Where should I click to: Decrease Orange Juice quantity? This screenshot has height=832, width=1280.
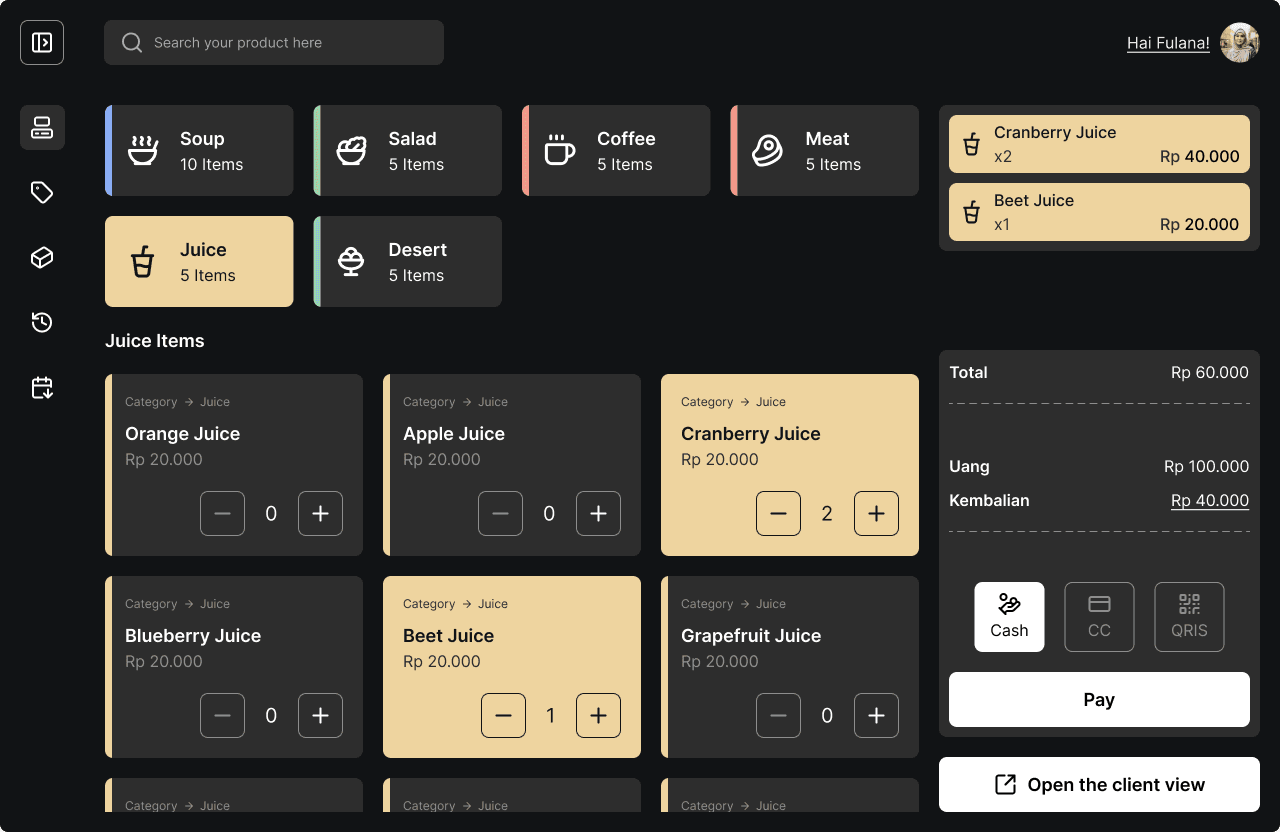[x=222, y=514]
